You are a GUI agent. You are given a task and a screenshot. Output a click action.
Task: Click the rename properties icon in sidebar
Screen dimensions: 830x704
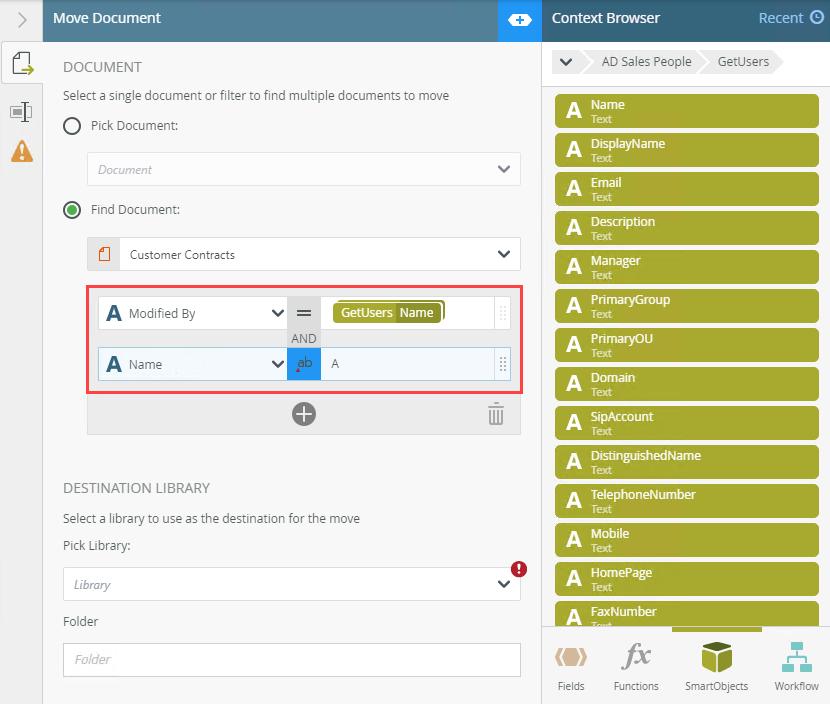point(21,111)
